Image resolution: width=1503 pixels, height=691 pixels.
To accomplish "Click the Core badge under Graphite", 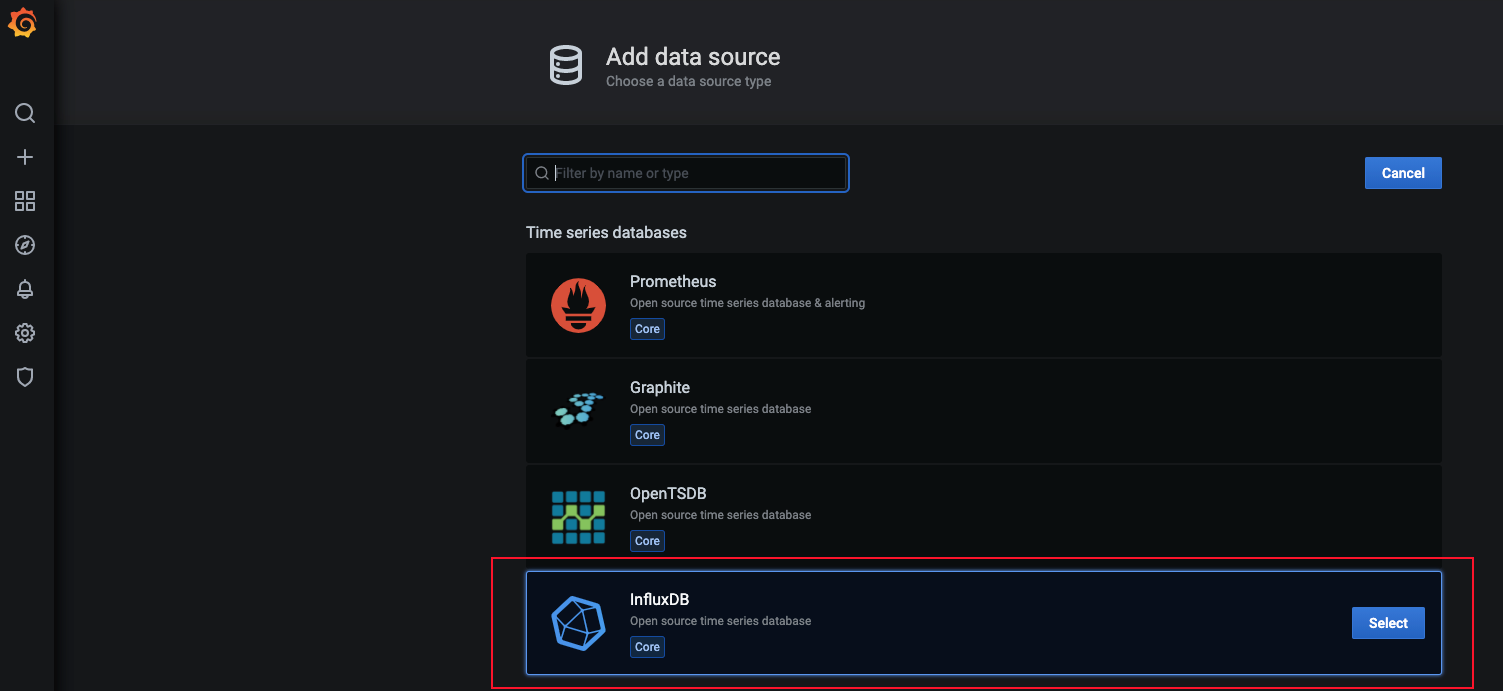I will 647,435.
